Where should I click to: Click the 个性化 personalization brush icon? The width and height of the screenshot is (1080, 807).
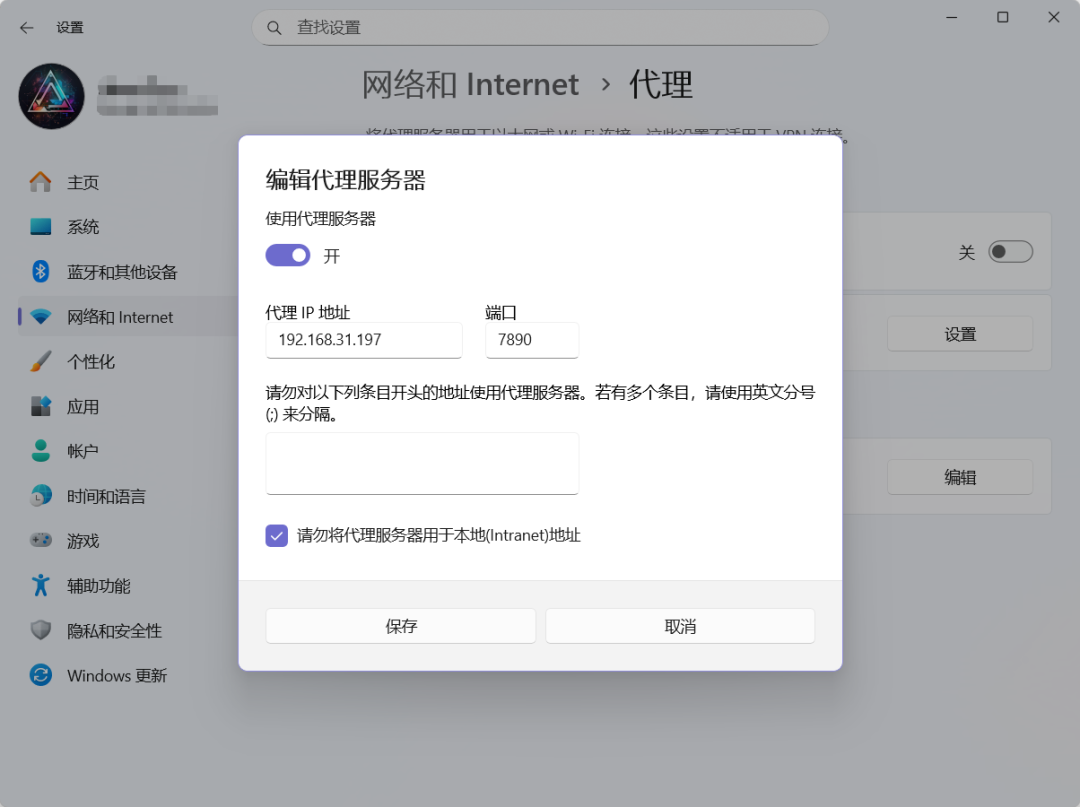[x=41, y=361]
